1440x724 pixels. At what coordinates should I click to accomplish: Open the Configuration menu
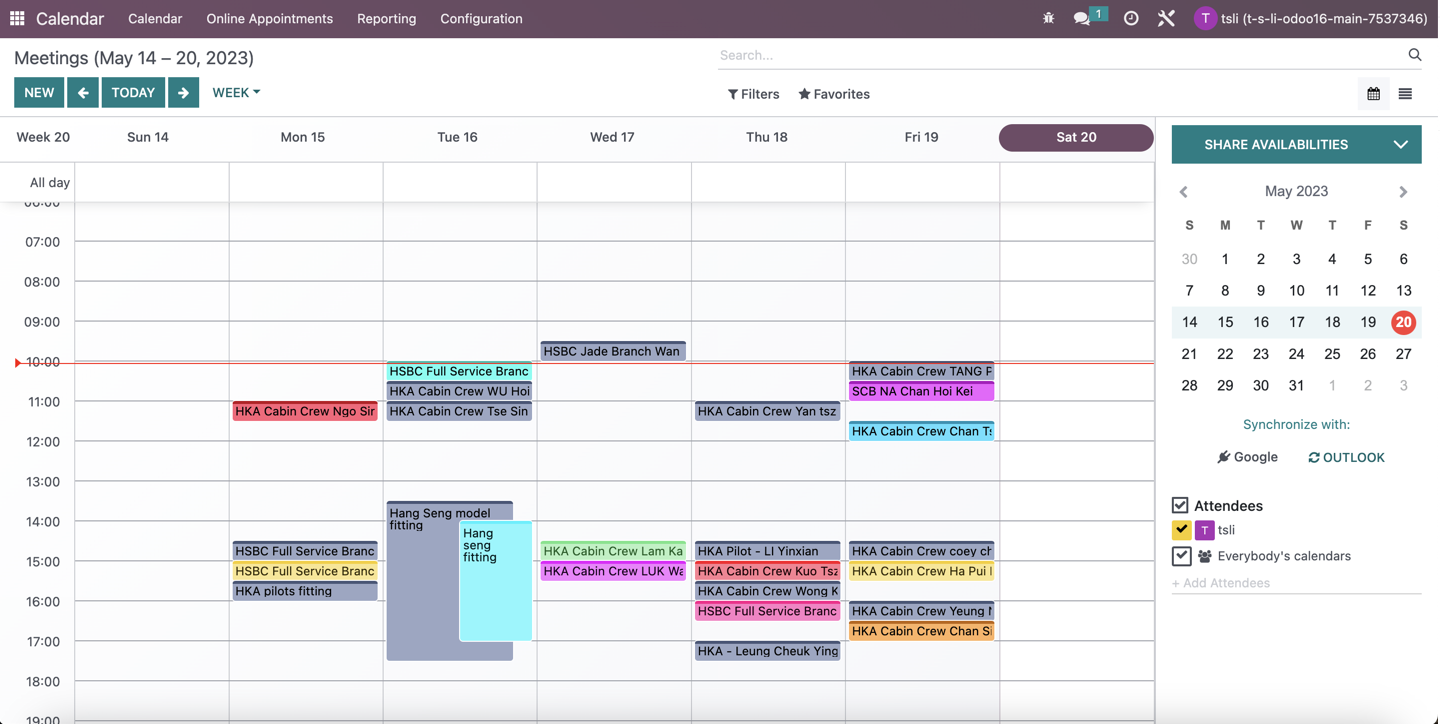481,18
